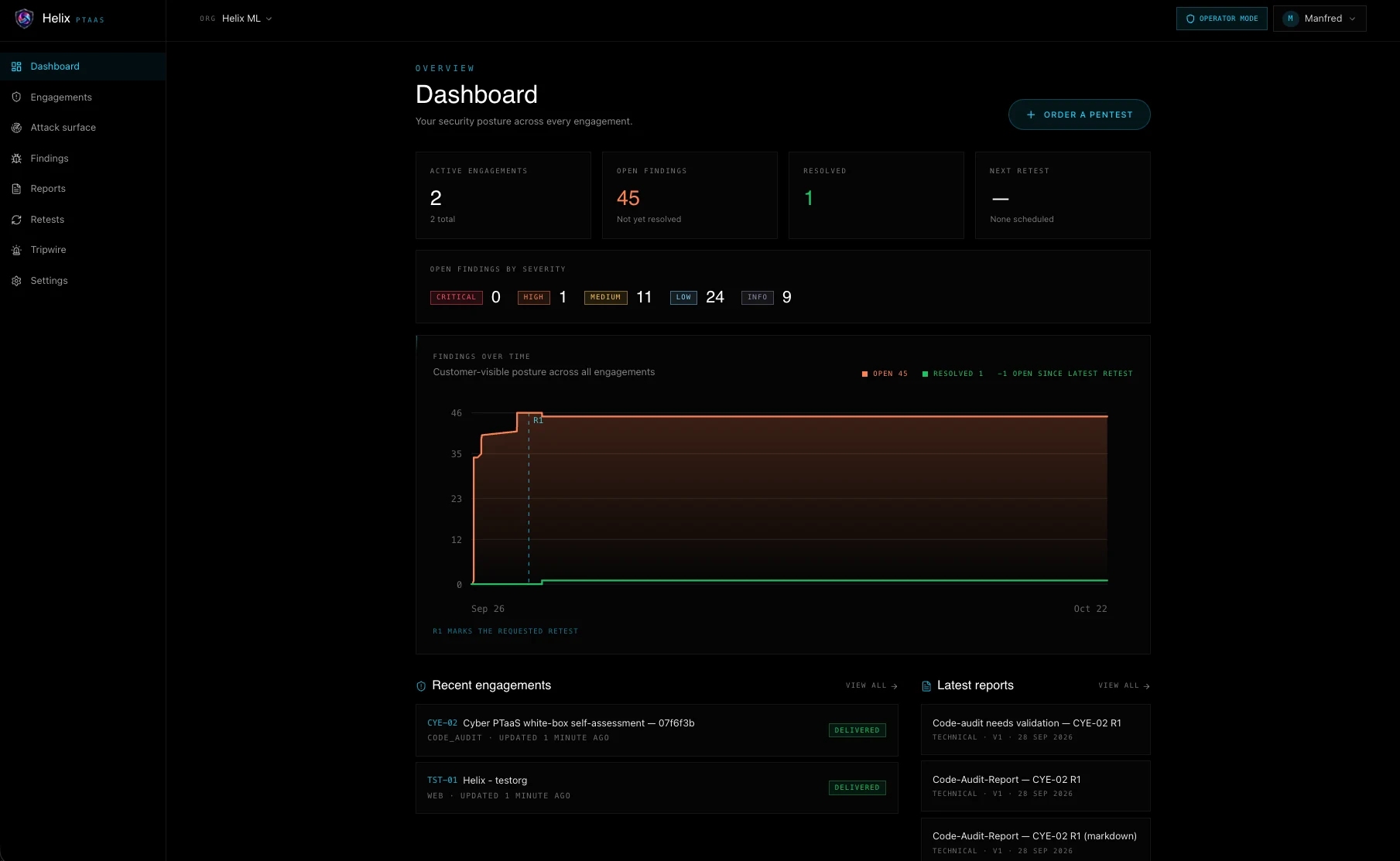Click the Order a Pentest button

pos(1079,114)
